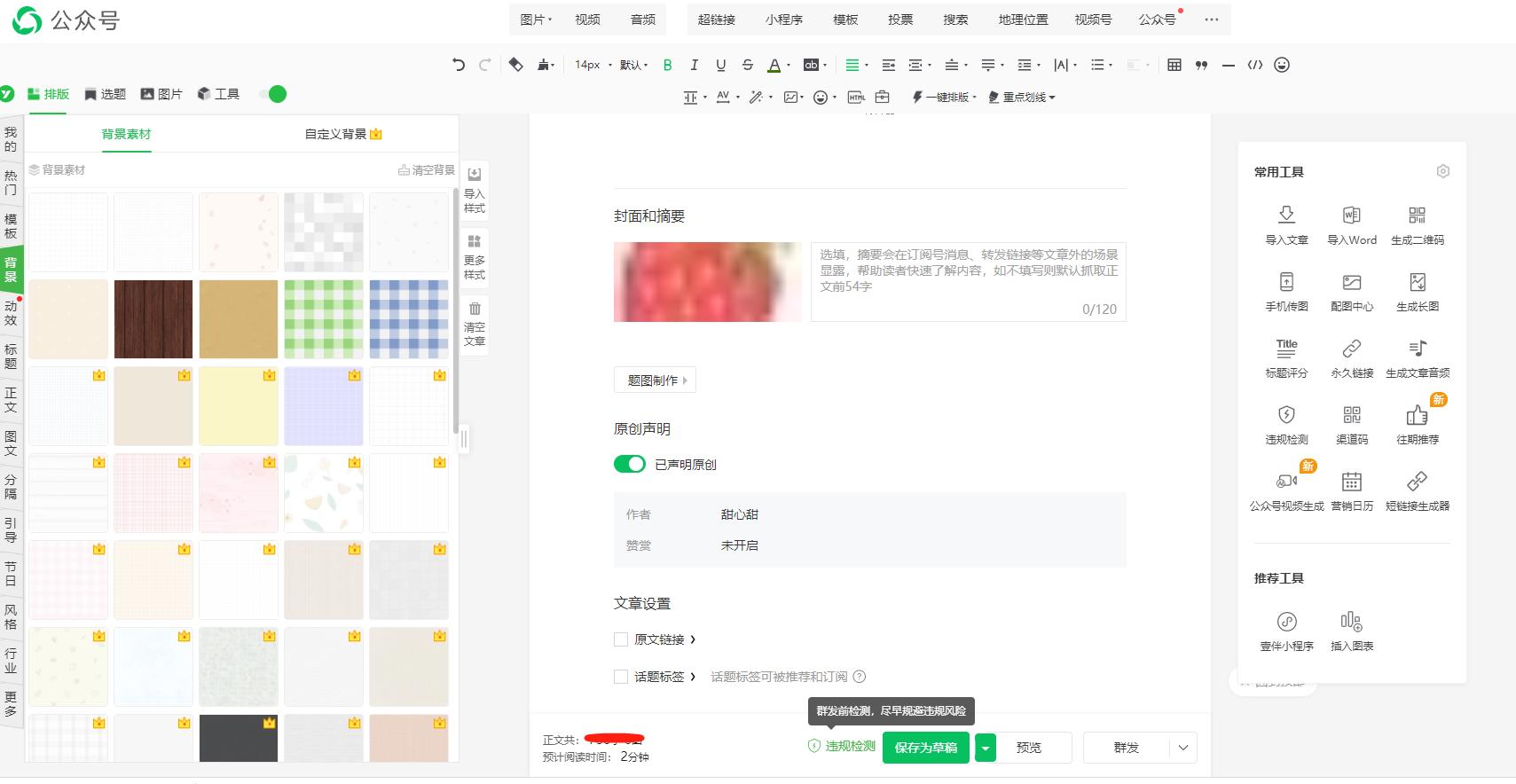This screenshot has width=1516, height=784.
Task: Choose the blue gingham background swatch
Action: pyautogui.click(x=409, y=319)
